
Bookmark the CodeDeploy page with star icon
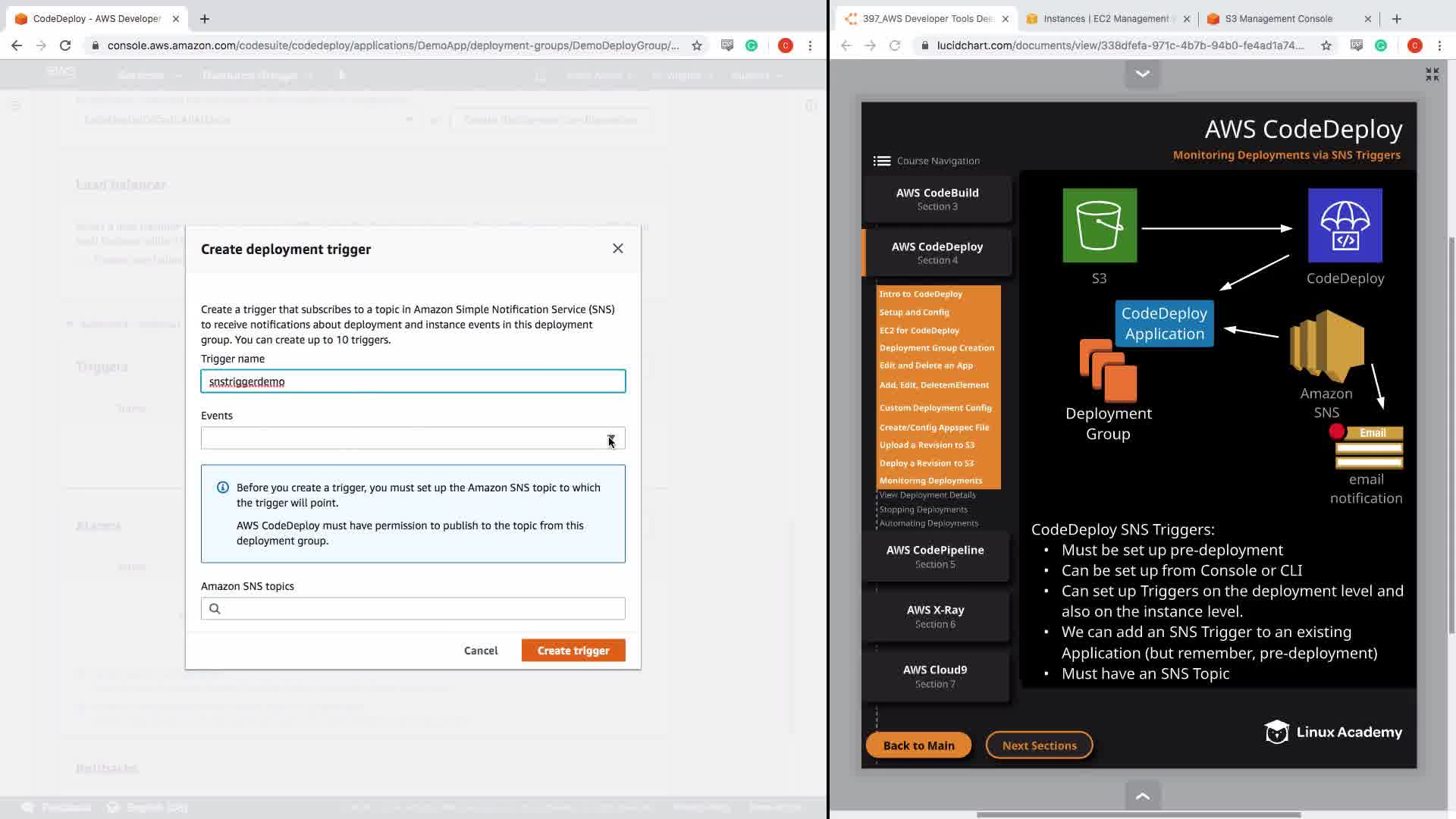[696, 45]
